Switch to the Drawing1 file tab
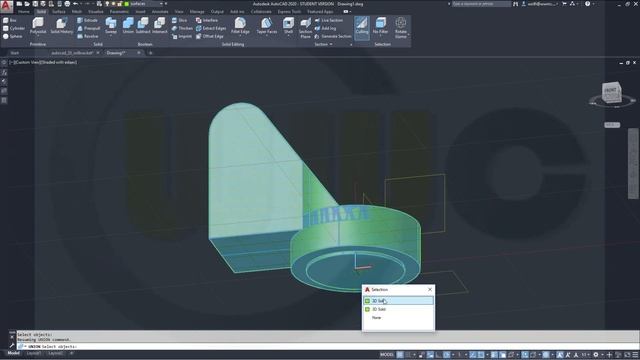 point(116,53)
